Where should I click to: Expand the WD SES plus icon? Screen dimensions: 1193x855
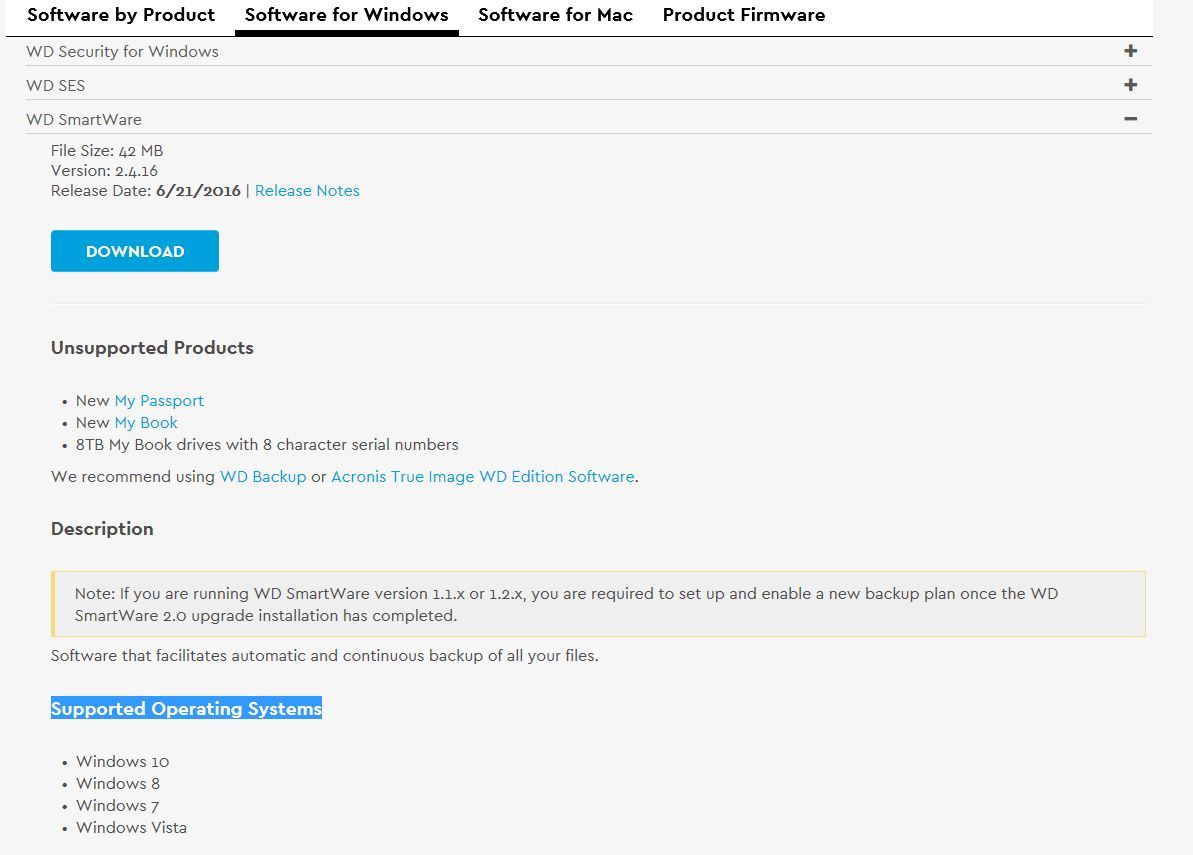pos(1131,85)
